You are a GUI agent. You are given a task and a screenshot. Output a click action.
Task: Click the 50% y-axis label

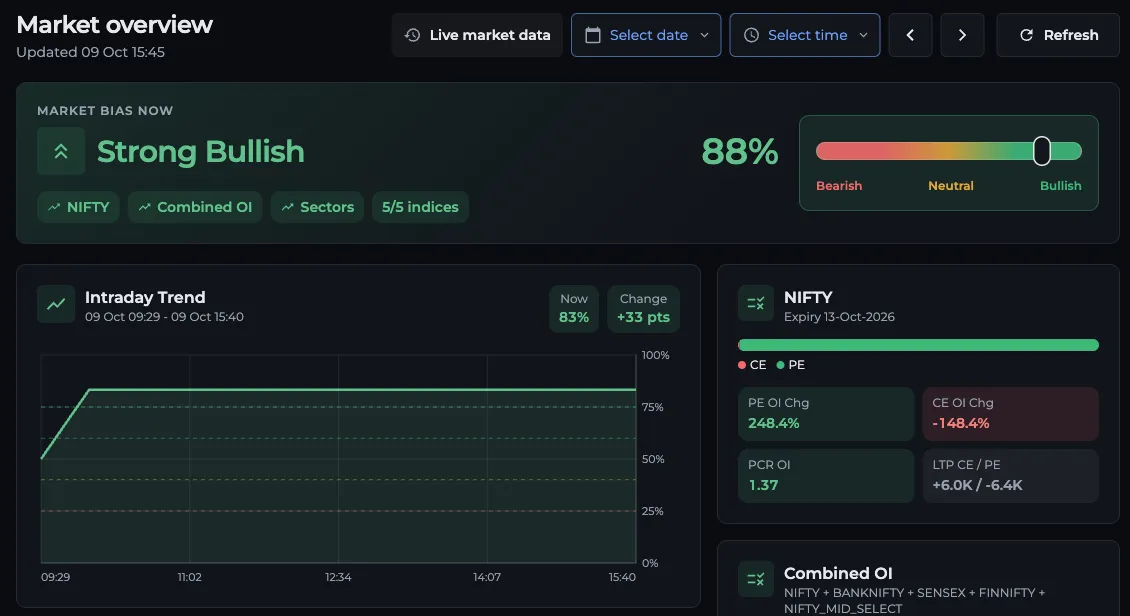653,459
